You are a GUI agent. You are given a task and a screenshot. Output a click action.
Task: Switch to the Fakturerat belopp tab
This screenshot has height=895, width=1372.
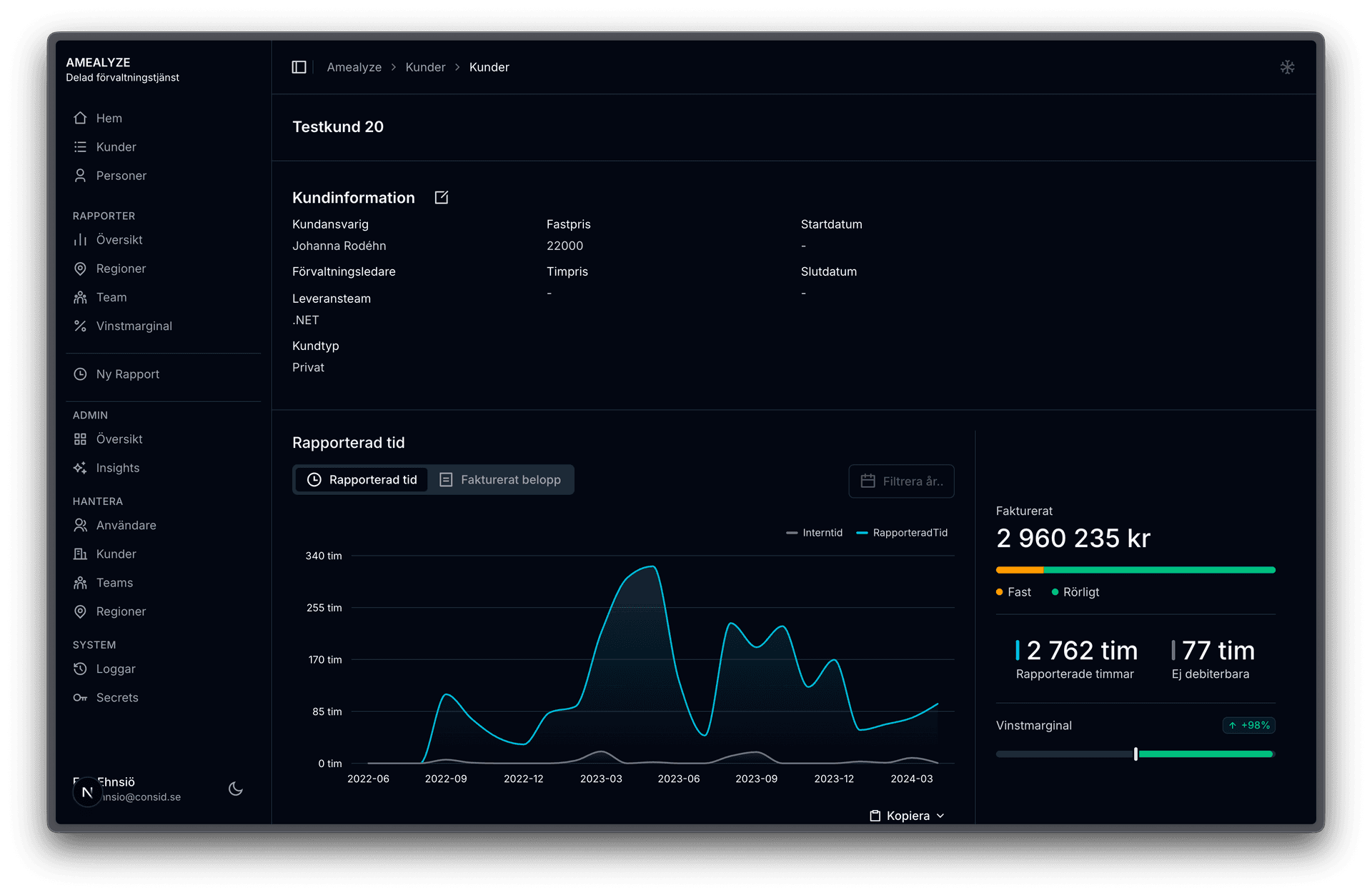[x=501, y=479]
